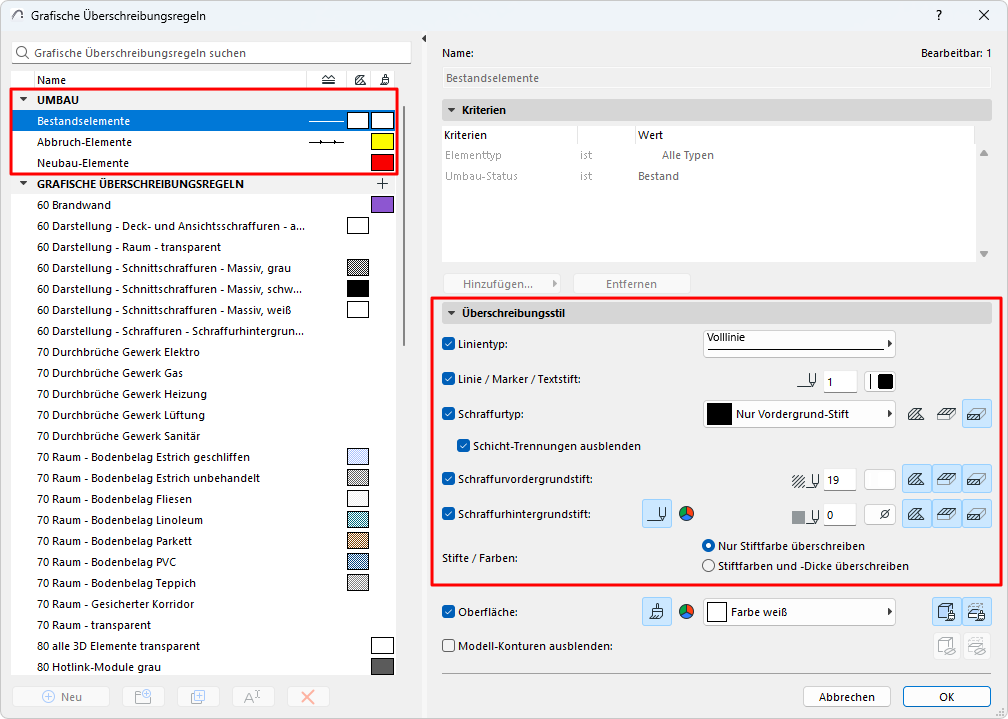Select the Neubau-Elemente rule
The width and height of the screenshot is (1008, 719).
point(204,163)
